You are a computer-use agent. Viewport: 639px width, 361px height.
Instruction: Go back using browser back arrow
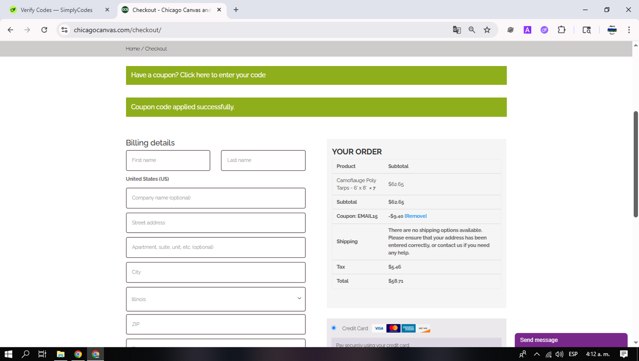(x=11, y=30)
